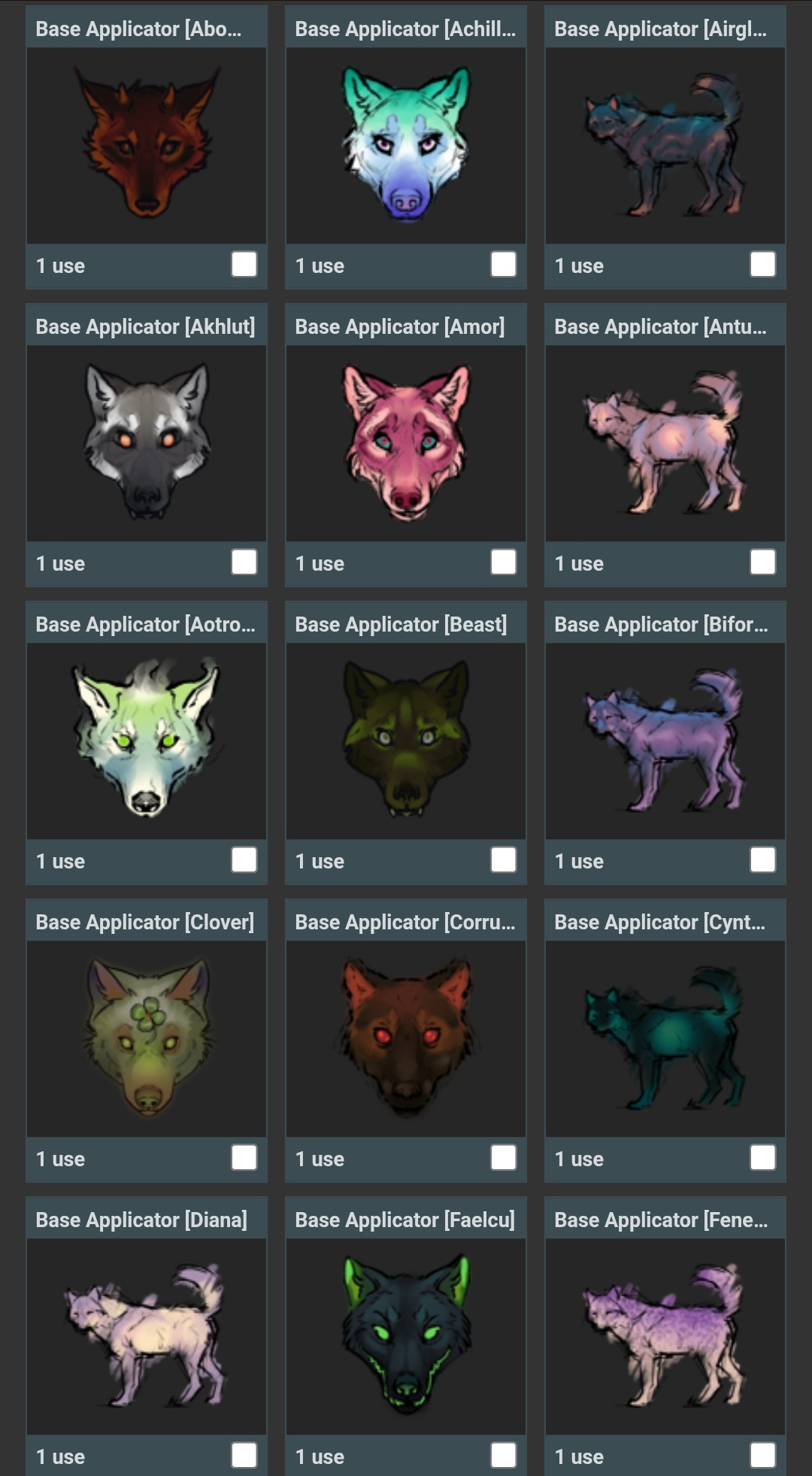The width and height of the screenshot is (812, 1476).
Task: Click the grey Akhlut wolf head icon
Action: pyautogui.click(x=147, y=441)
